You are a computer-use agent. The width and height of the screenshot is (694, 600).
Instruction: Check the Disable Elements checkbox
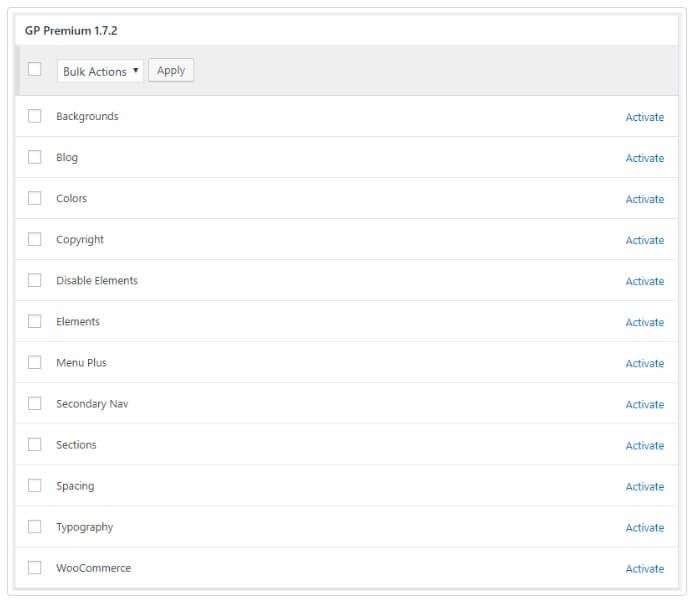pyautogui.click(x=35, y=280)
